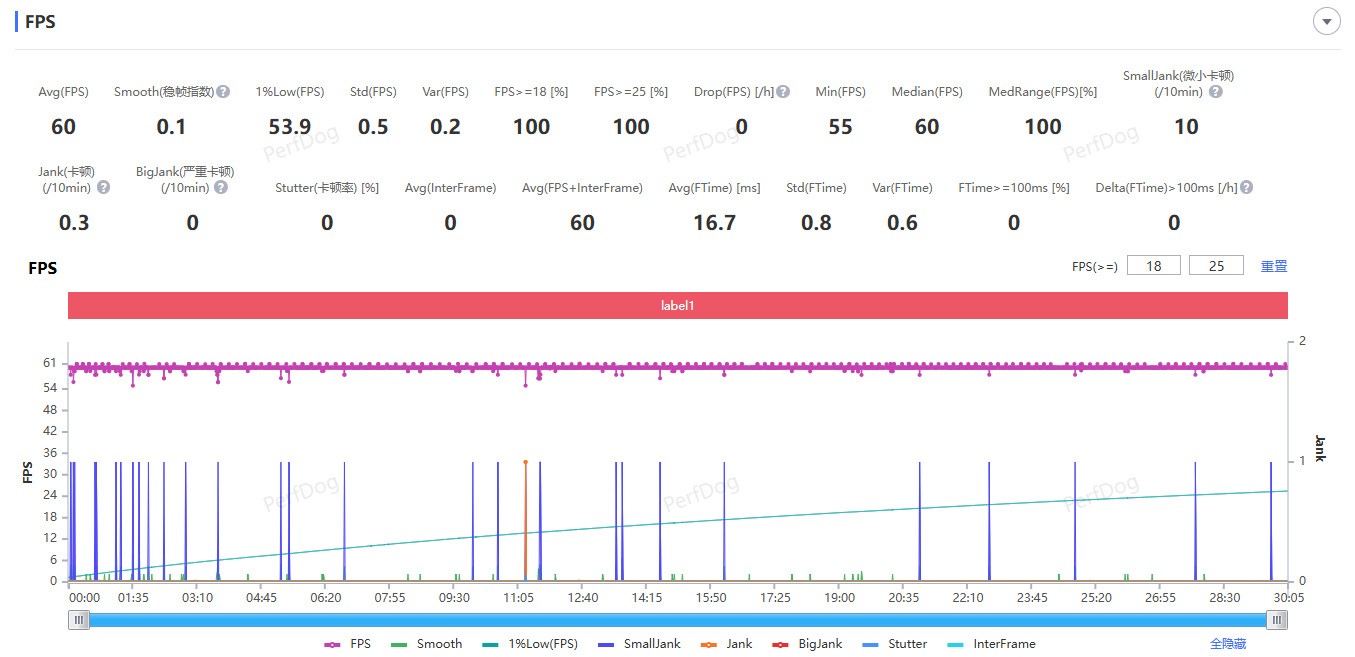Image resolution: width=1355 pixels, height=657 pixels.
Task: Toggle BigJank legend entry
Action: (x=807, y=644)
